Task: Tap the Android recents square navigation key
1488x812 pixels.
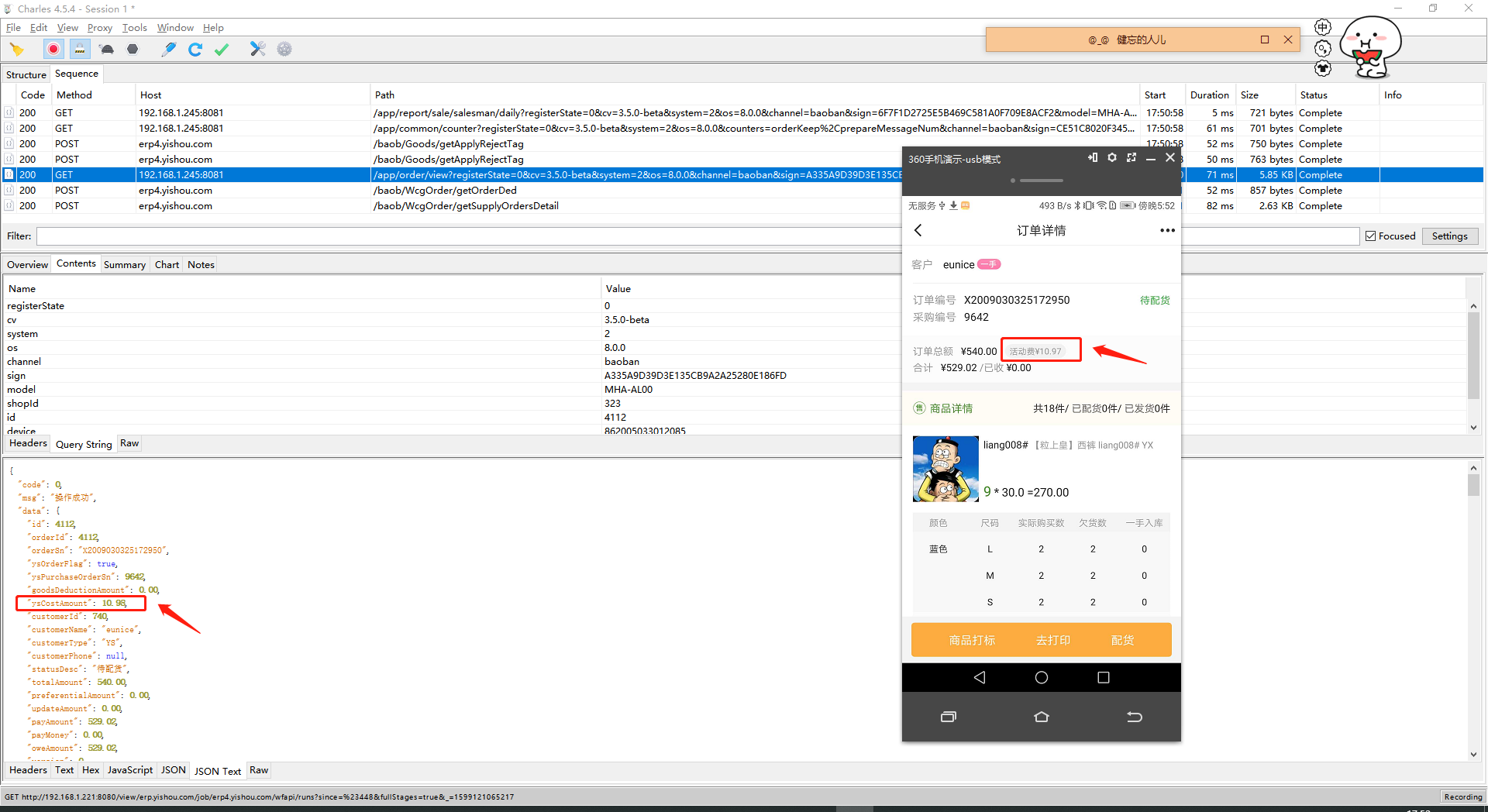Action: tap(1104, 677)
